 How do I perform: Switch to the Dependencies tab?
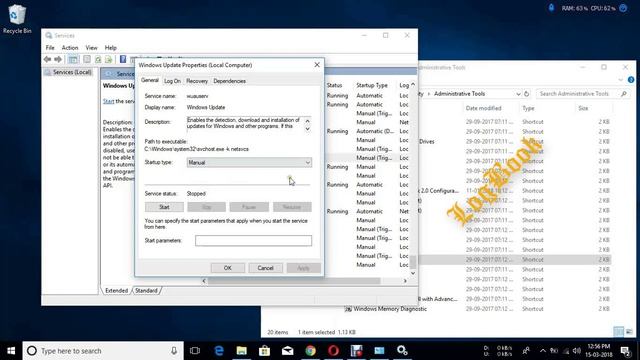pyautogui.click(x=229, y=81)
